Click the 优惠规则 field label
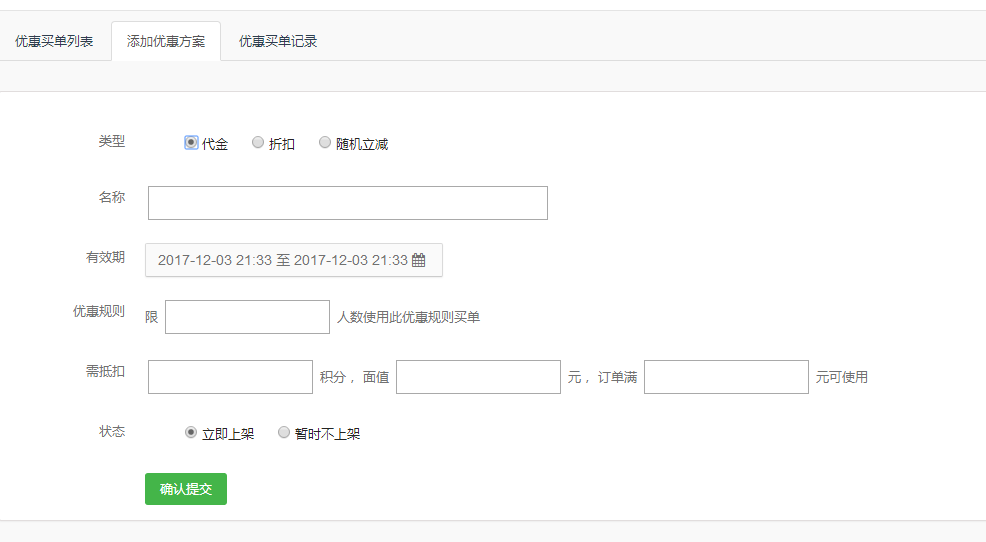The image size is (986, 542). pos(99,311)
